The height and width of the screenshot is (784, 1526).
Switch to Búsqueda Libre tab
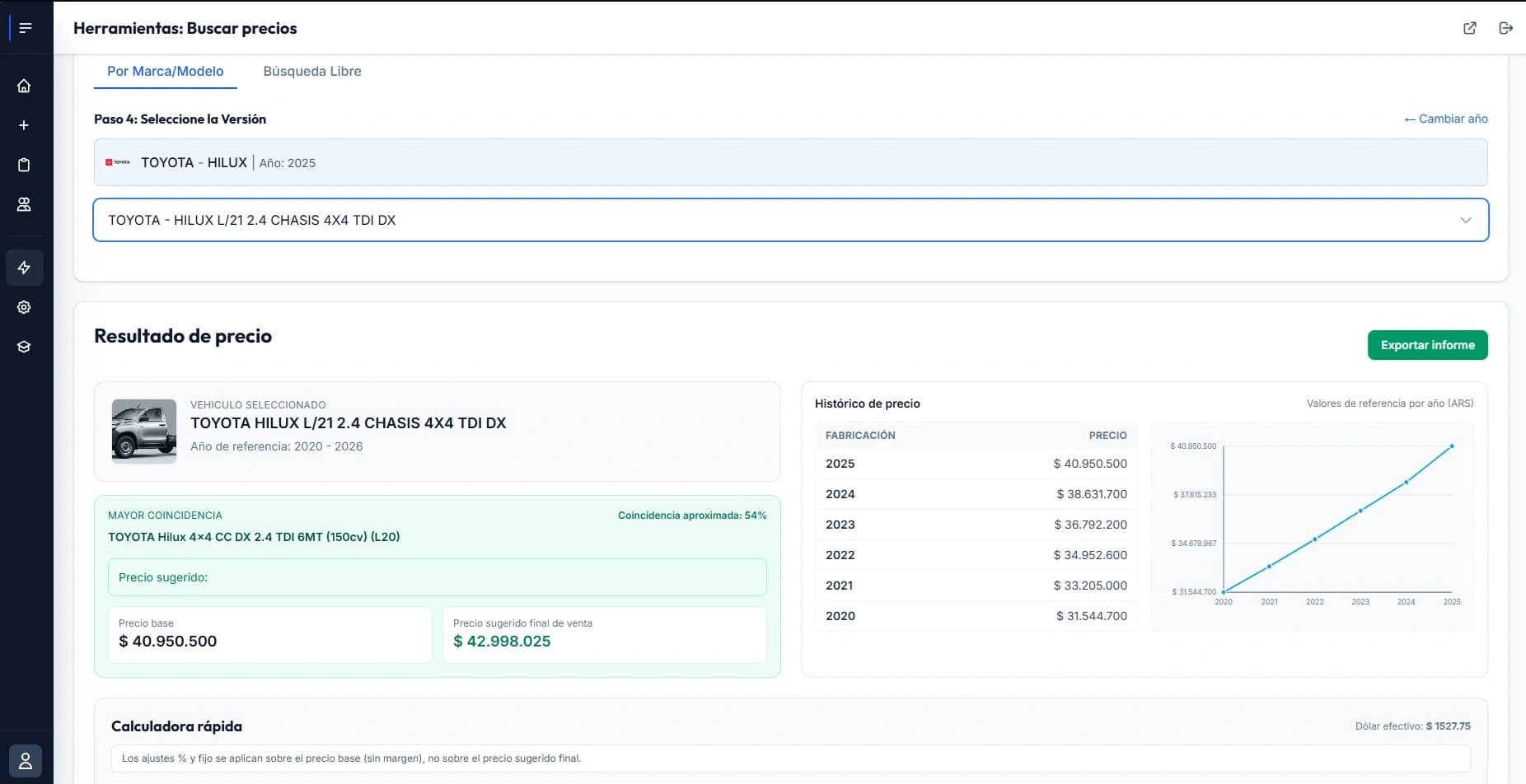coord(312,71)
